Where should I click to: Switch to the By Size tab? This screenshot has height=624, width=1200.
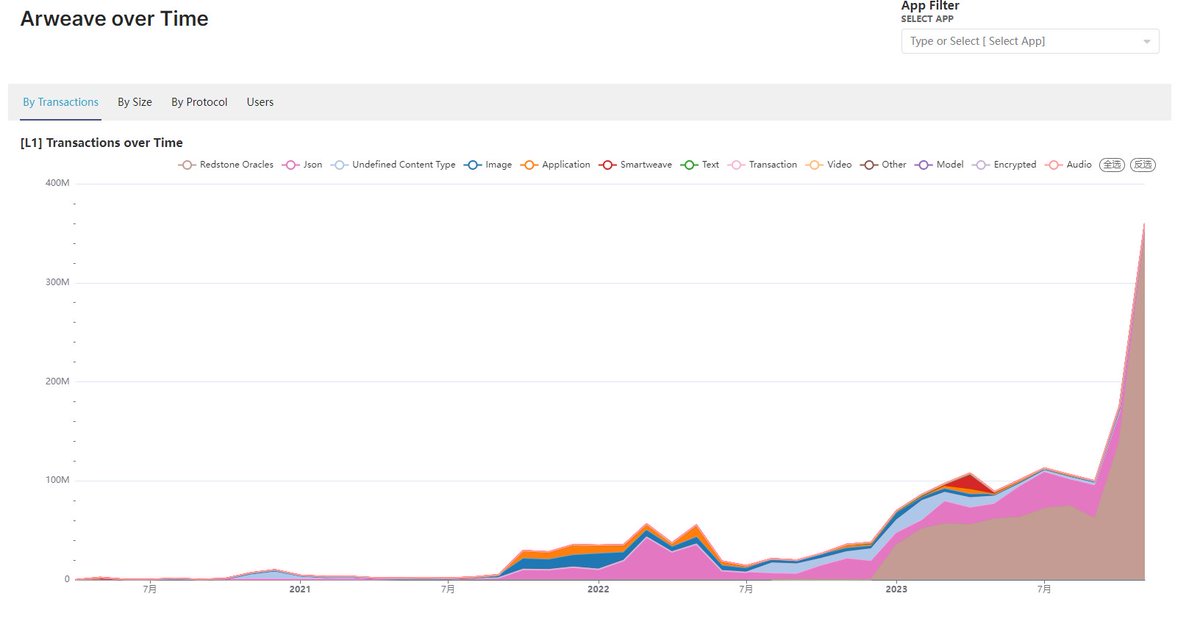coord(135,102)
